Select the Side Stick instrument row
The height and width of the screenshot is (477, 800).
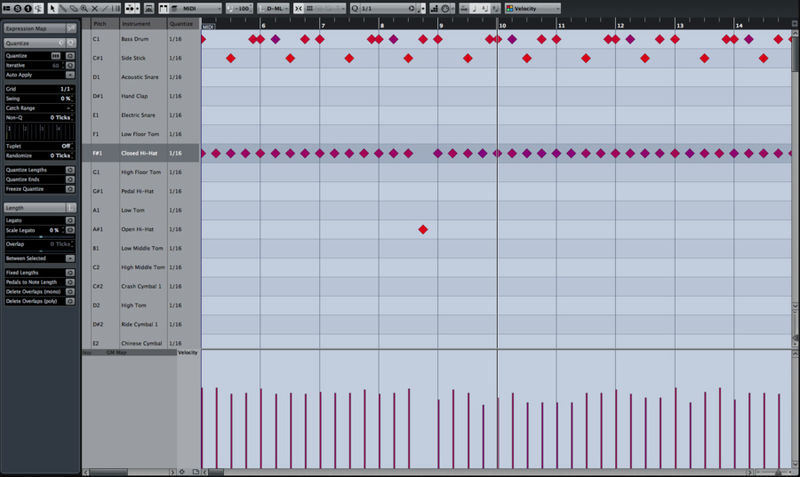140,58
